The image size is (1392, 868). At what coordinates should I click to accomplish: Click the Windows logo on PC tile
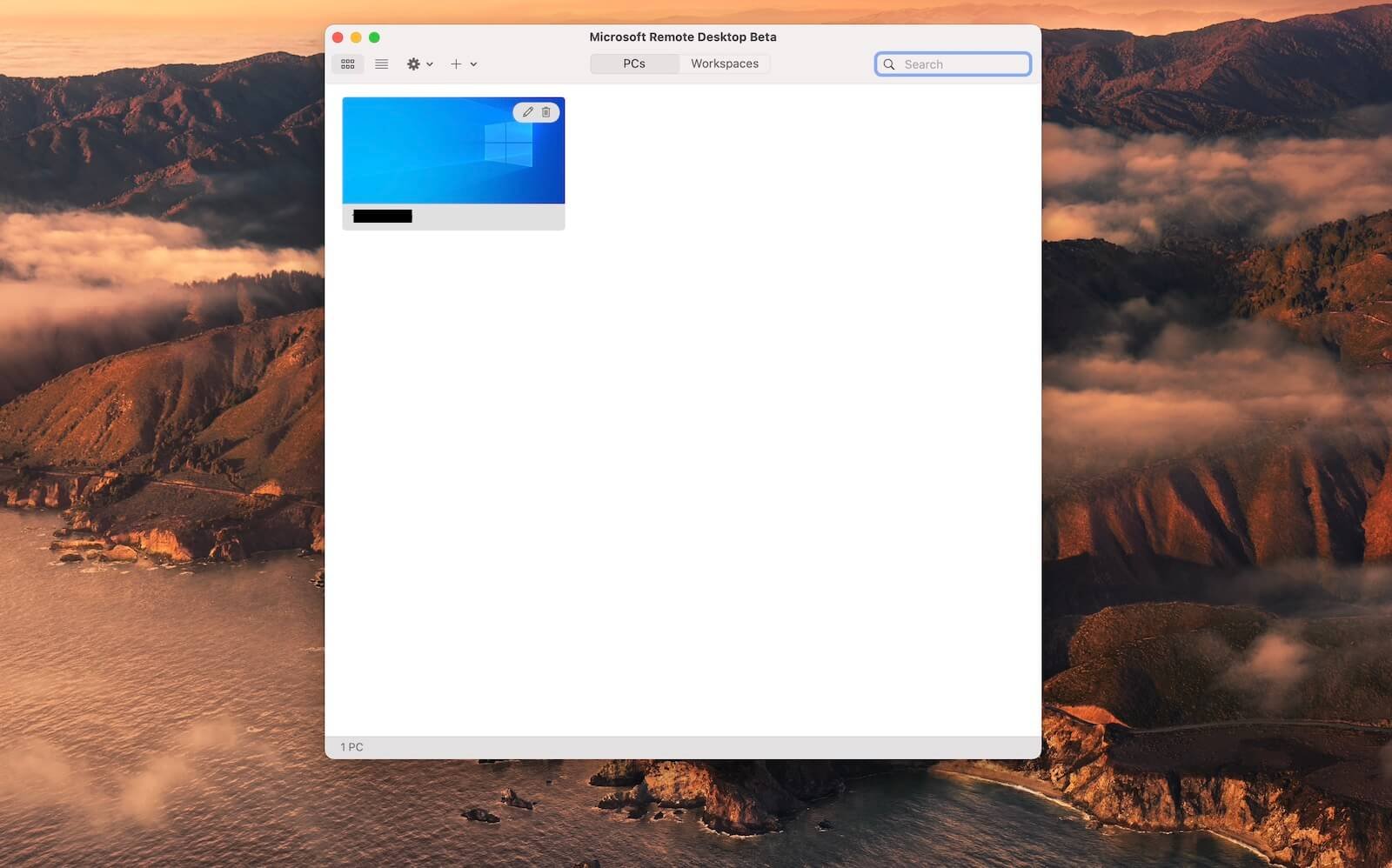click(x=508, y=144)
